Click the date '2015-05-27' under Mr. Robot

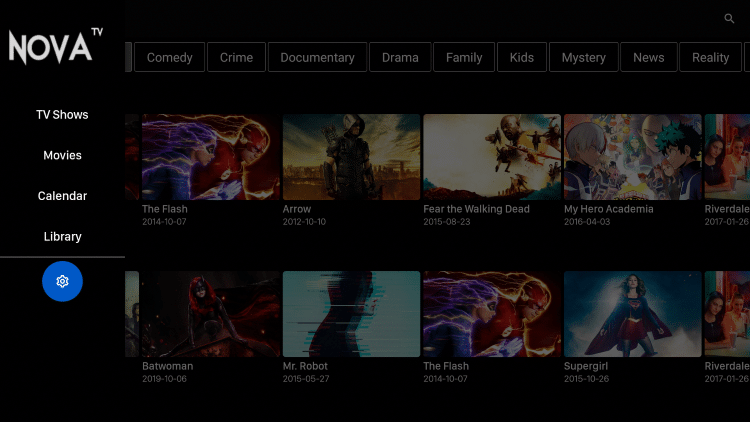(x=306, y=378)
